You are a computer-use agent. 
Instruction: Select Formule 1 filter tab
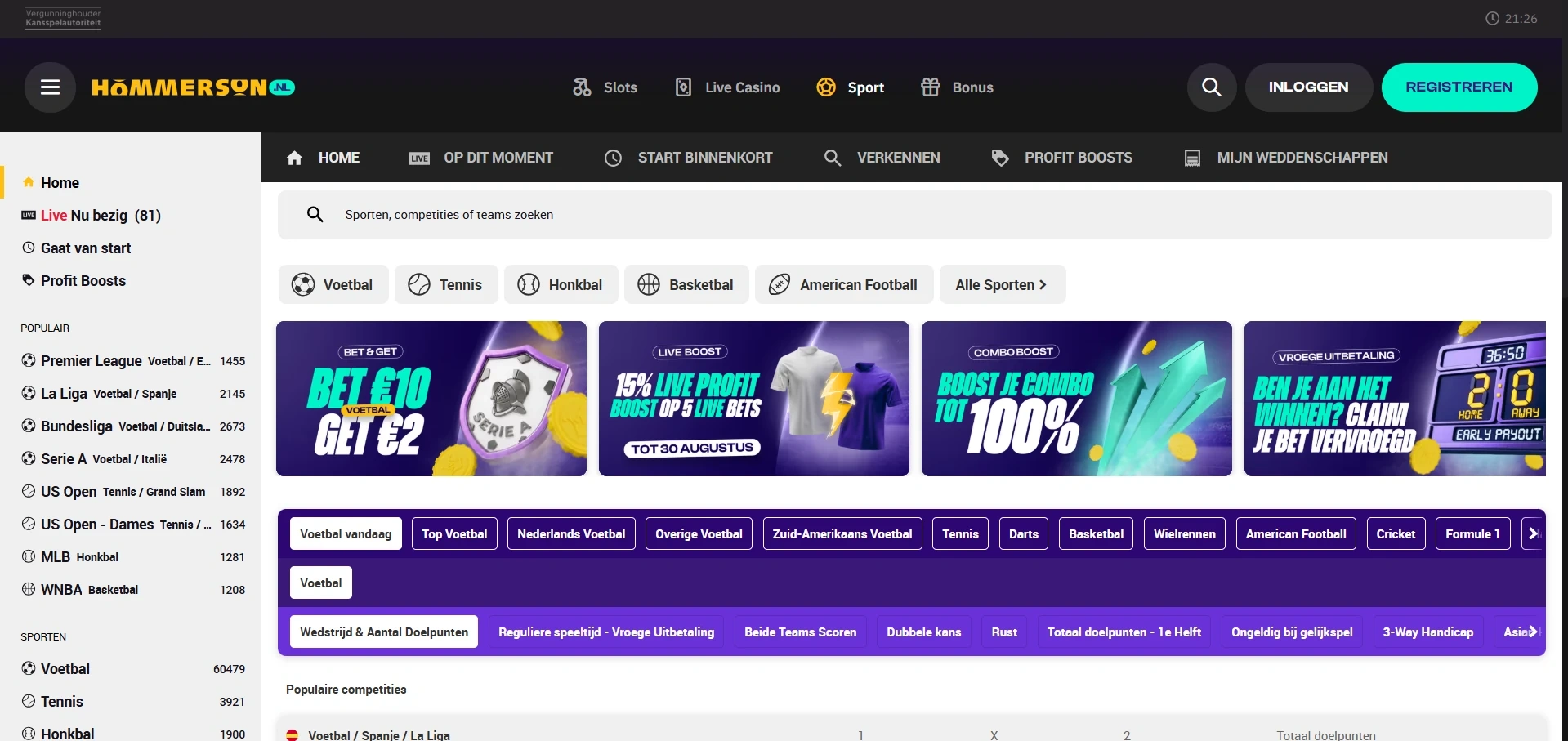point(1472,533)
